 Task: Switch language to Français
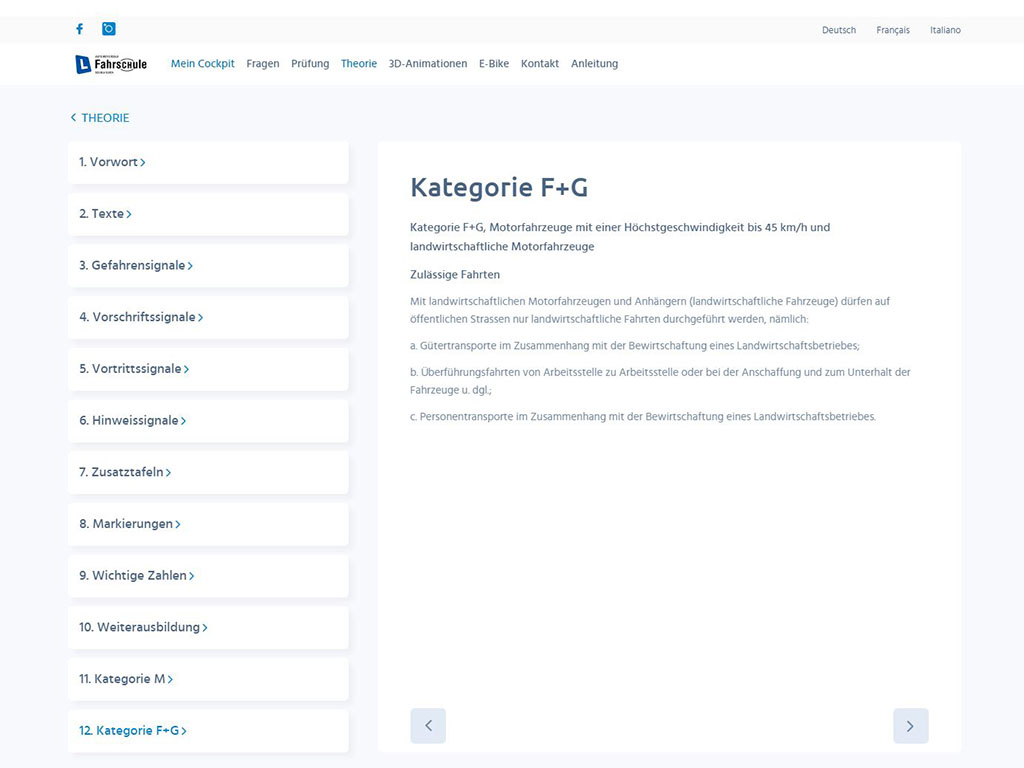pyautogui.click(x=893, y=30)
